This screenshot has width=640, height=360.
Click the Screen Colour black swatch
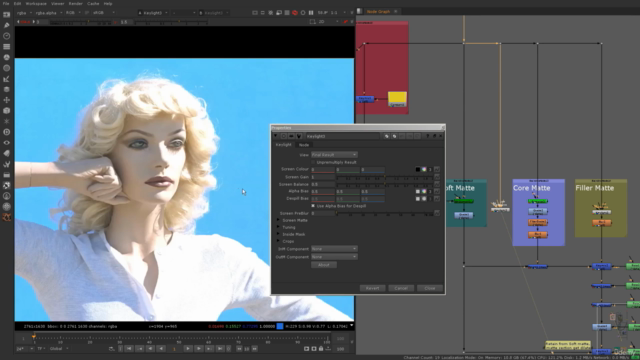click(x=418, y=169)
